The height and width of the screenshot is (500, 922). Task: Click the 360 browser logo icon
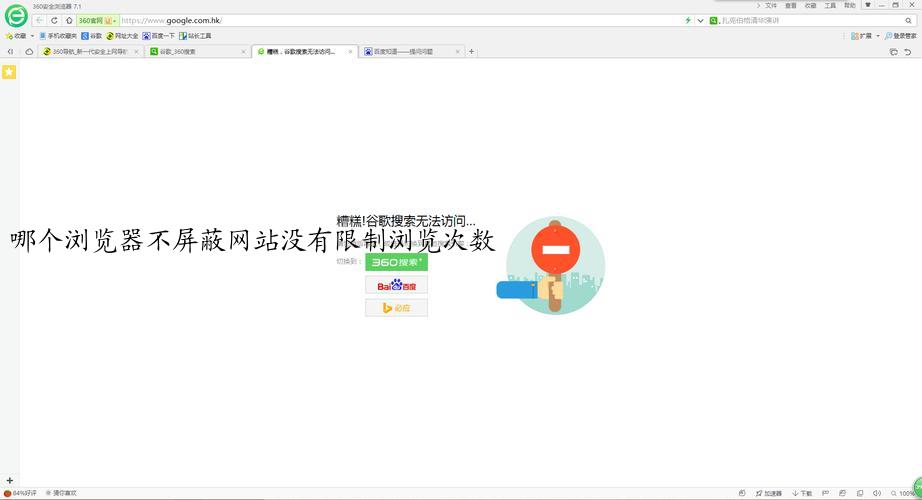coord(16,15)
